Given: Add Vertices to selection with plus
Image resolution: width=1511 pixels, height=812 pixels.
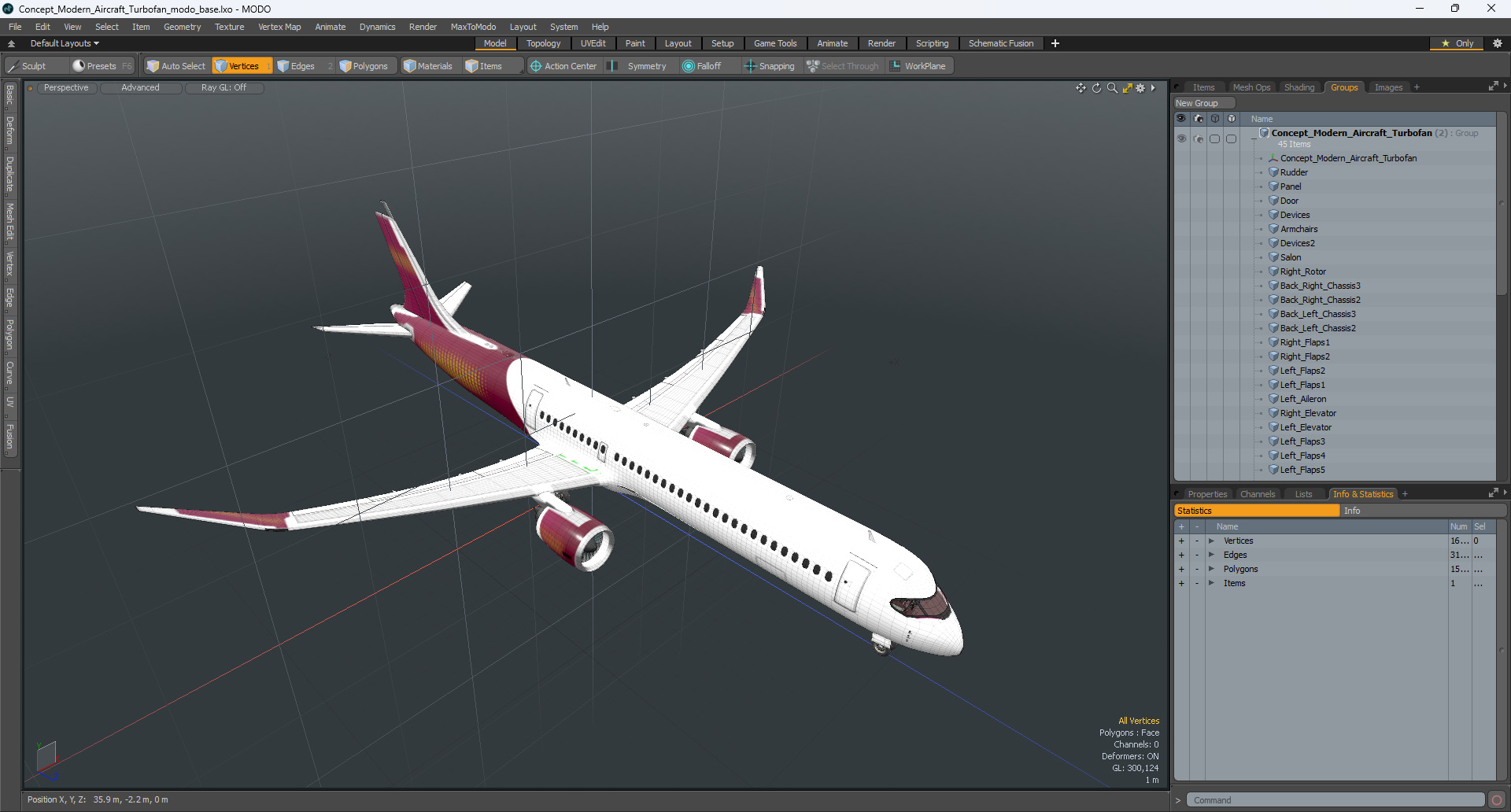Looking at the screenshot, I should point(1181,541).
